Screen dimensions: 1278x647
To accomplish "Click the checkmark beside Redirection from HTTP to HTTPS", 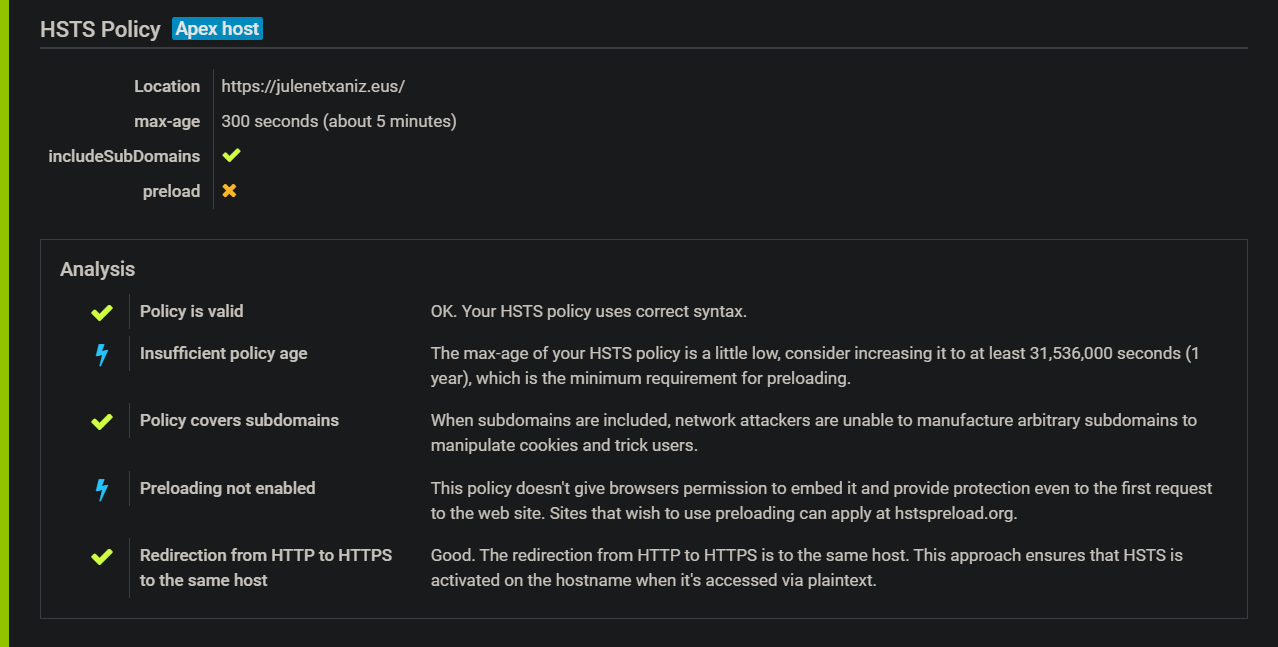I will [100, 555].
